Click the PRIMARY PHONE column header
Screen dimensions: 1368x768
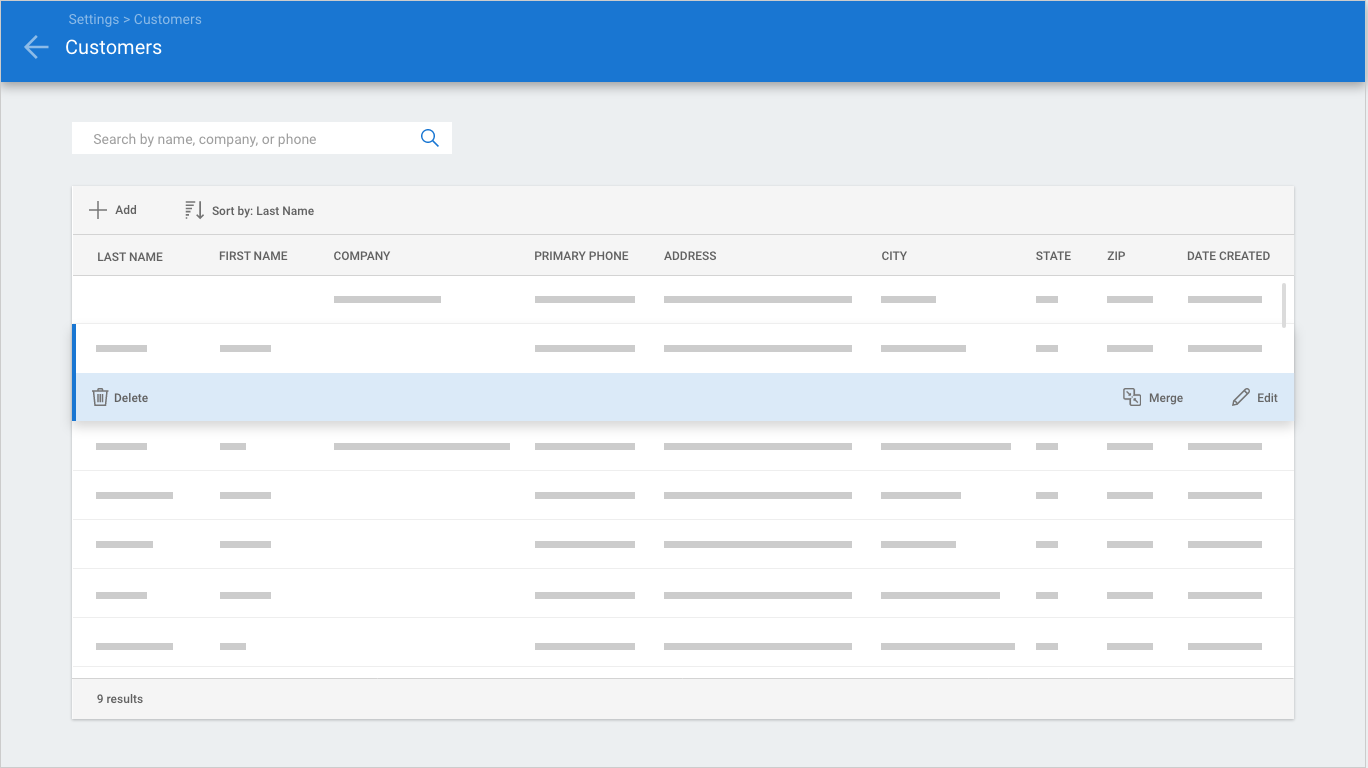point(581,256)
